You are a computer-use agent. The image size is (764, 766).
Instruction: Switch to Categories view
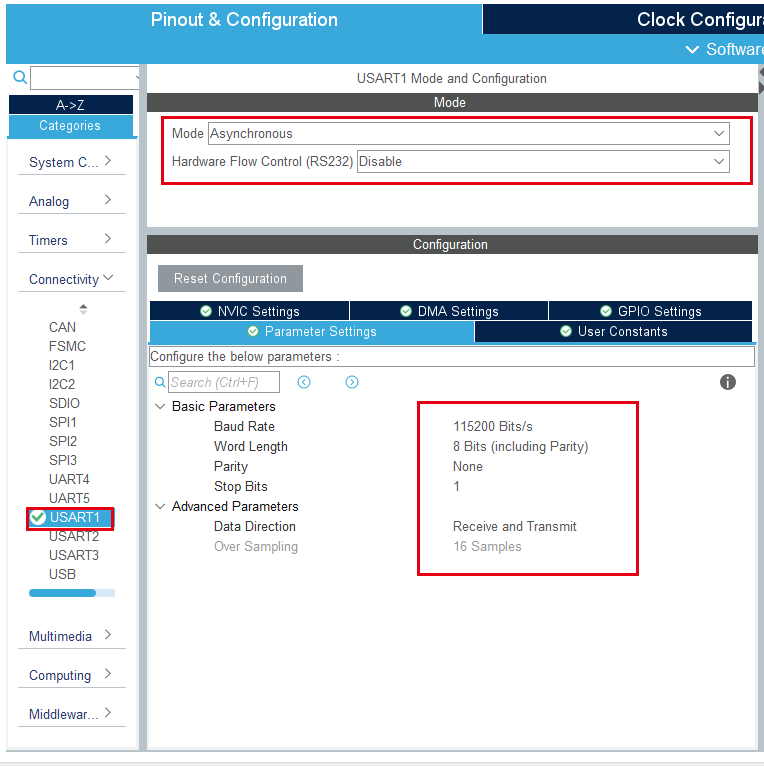tap(71, 126)
